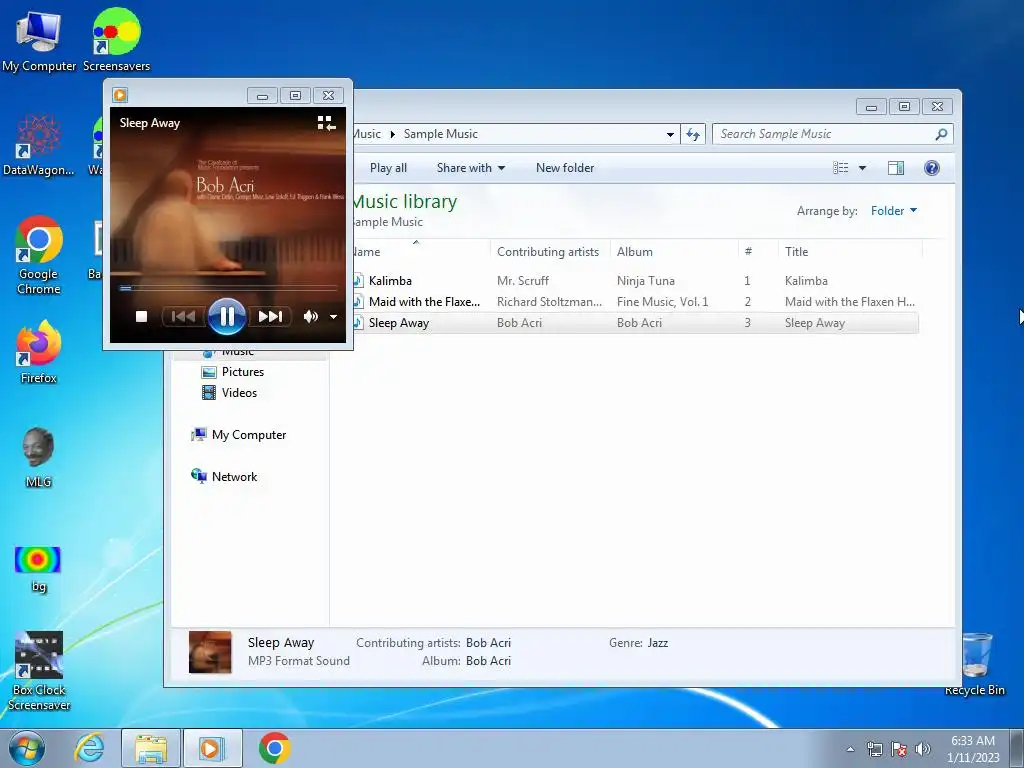1024x768 pixels.
Task: Change the view with the view icon
Action: (x=840, y=168)
